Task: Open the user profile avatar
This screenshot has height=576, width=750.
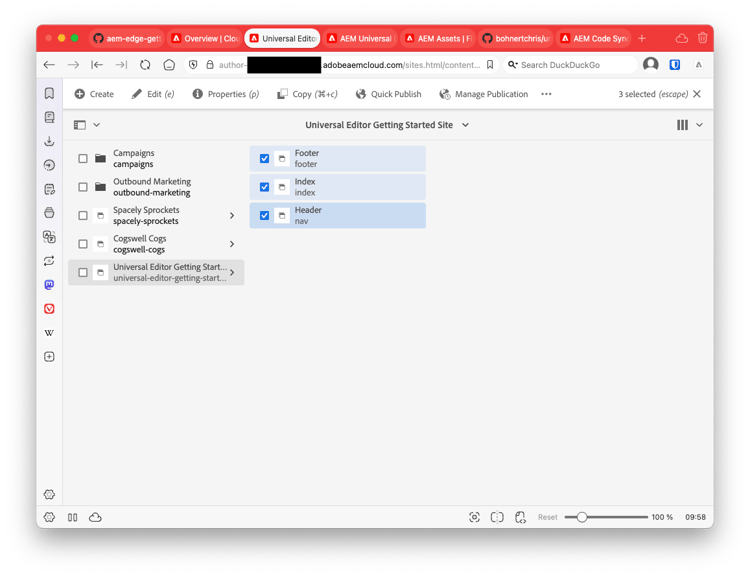Action: tap(651, 64)
